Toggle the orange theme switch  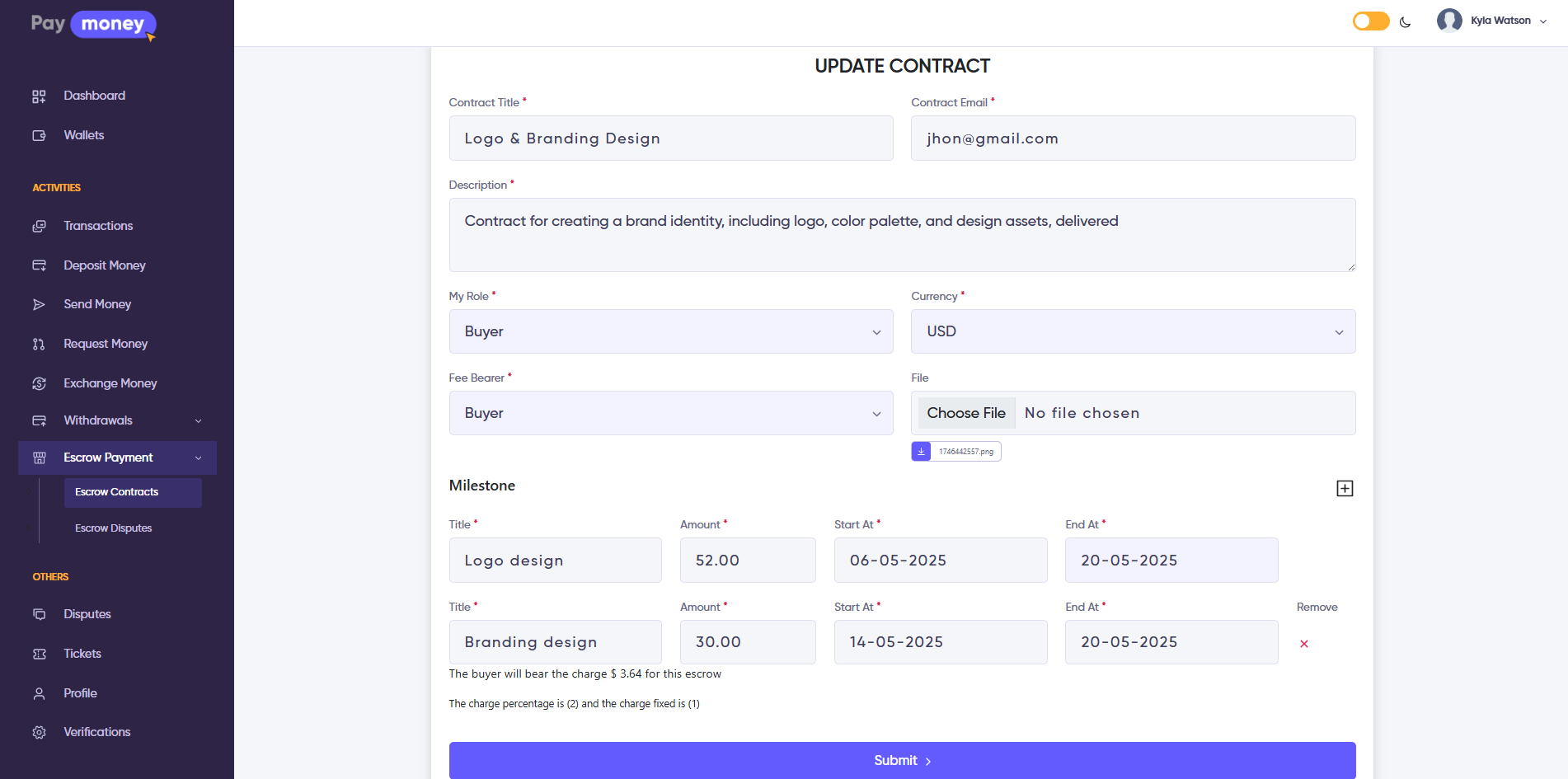[1370, 21]
